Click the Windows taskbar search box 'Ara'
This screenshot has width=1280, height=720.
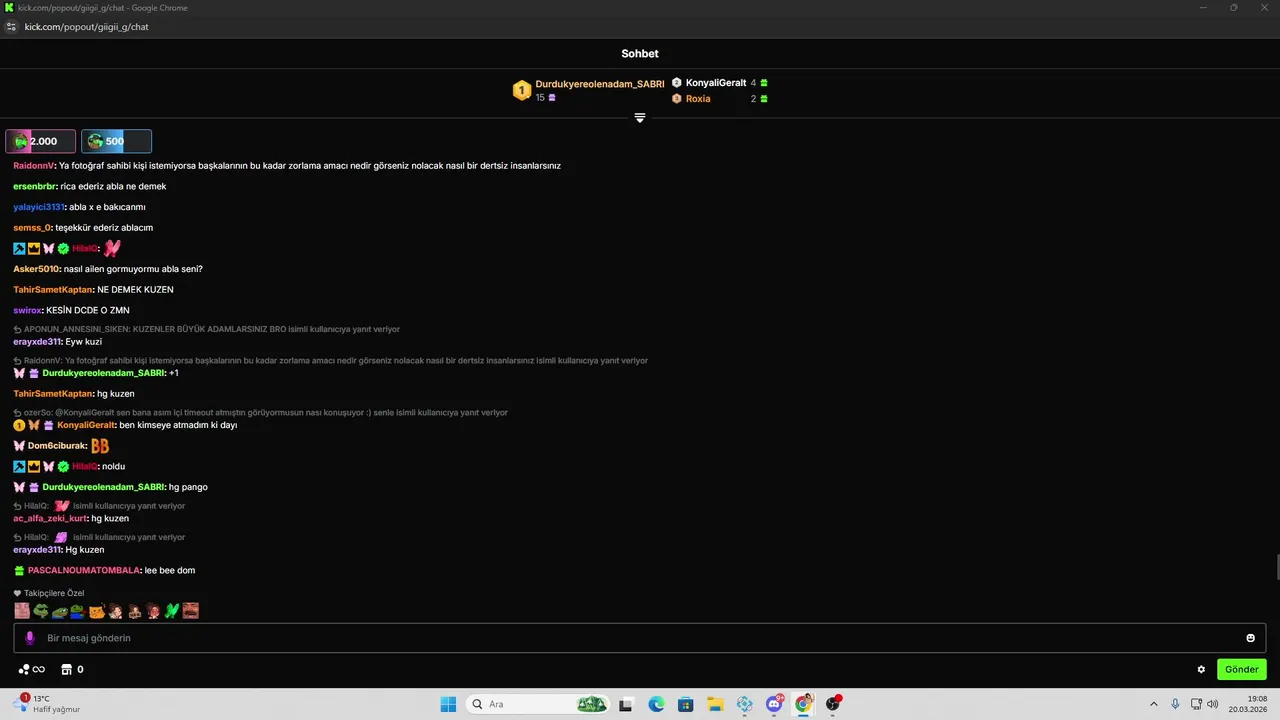[538, 704]
